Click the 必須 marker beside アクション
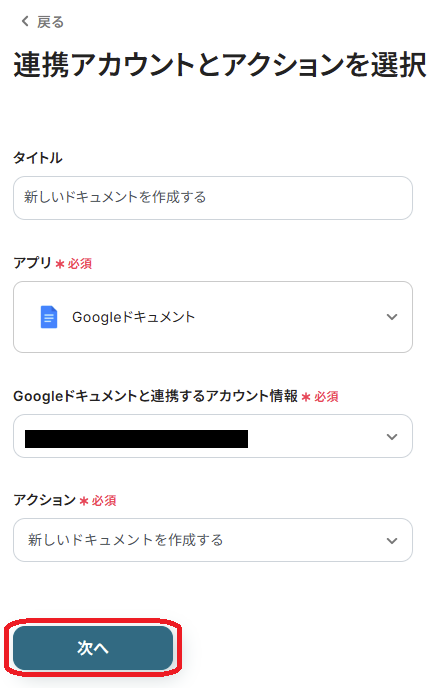Screen dimensions: 443x688 click(x=104, y=501)
